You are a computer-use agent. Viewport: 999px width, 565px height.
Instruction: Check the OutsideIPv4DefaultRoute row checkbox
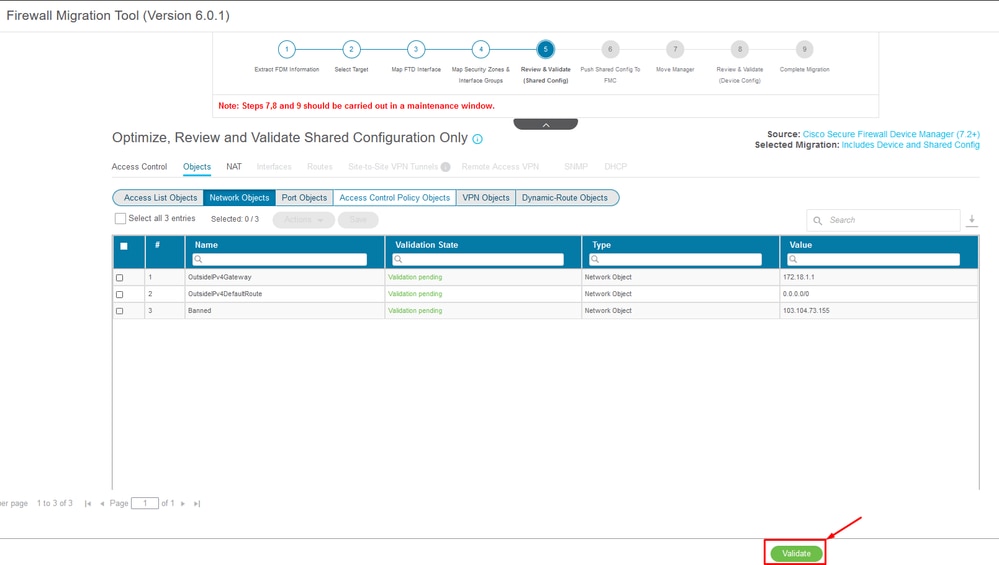[120, 294]
